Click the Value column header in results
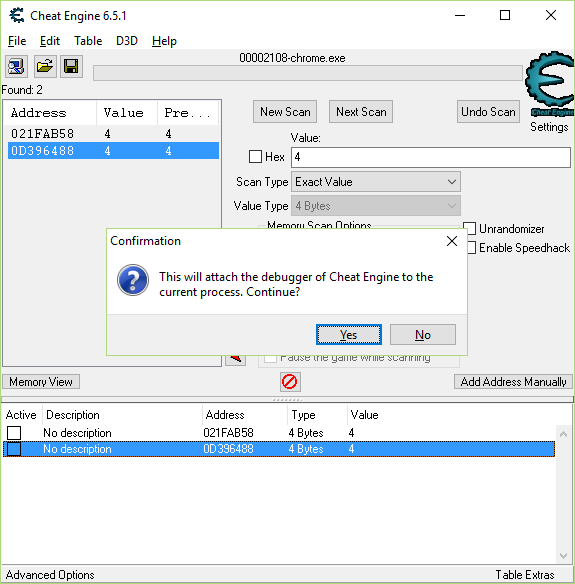This screenshot has height=584, width=575. point(127,112)
